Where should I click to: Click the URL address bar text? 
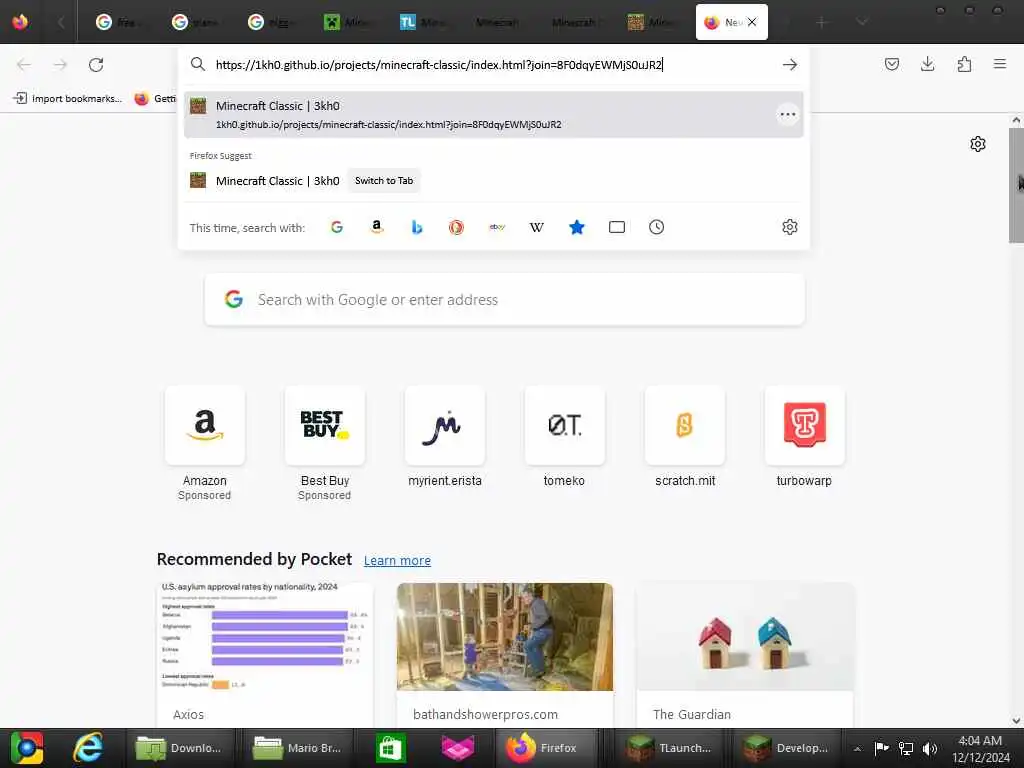(x=439, y=65)
